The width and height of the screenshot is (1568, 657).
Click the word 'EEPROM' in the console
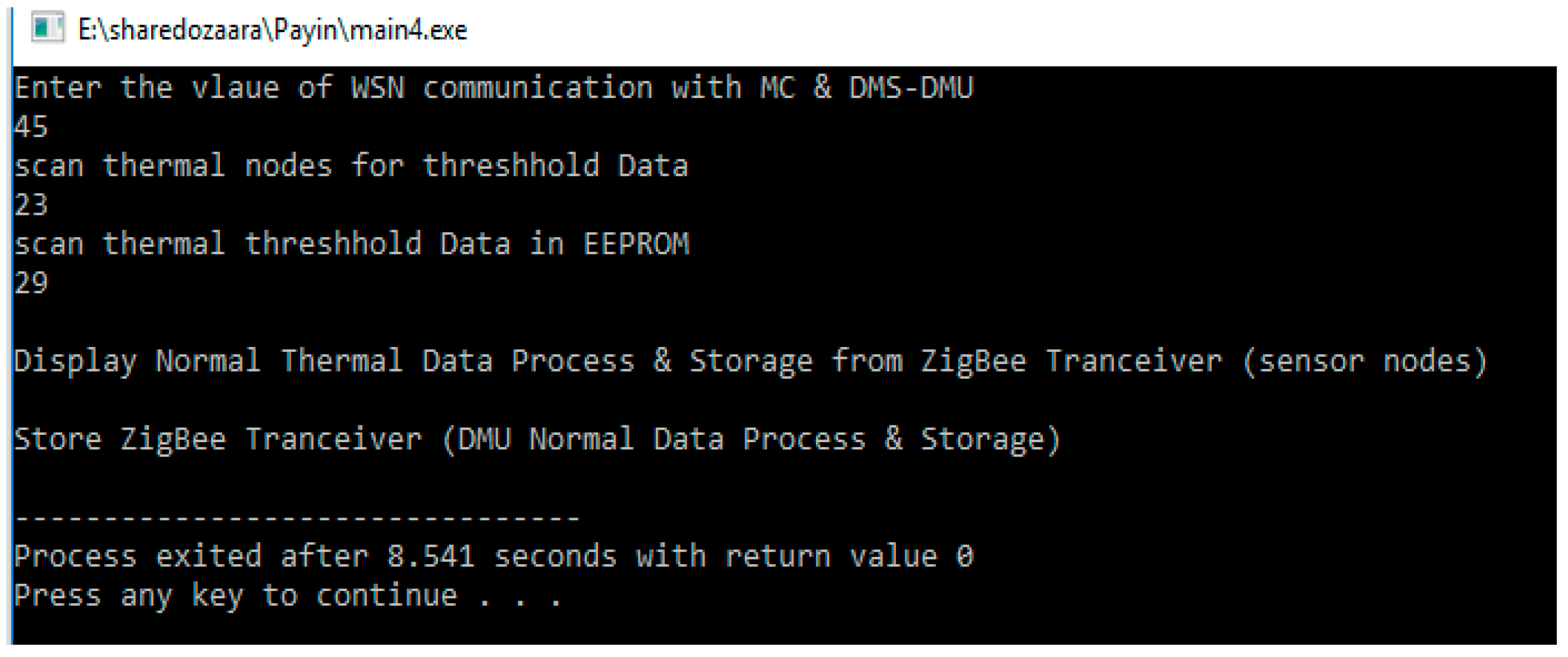tap(636, 243)
